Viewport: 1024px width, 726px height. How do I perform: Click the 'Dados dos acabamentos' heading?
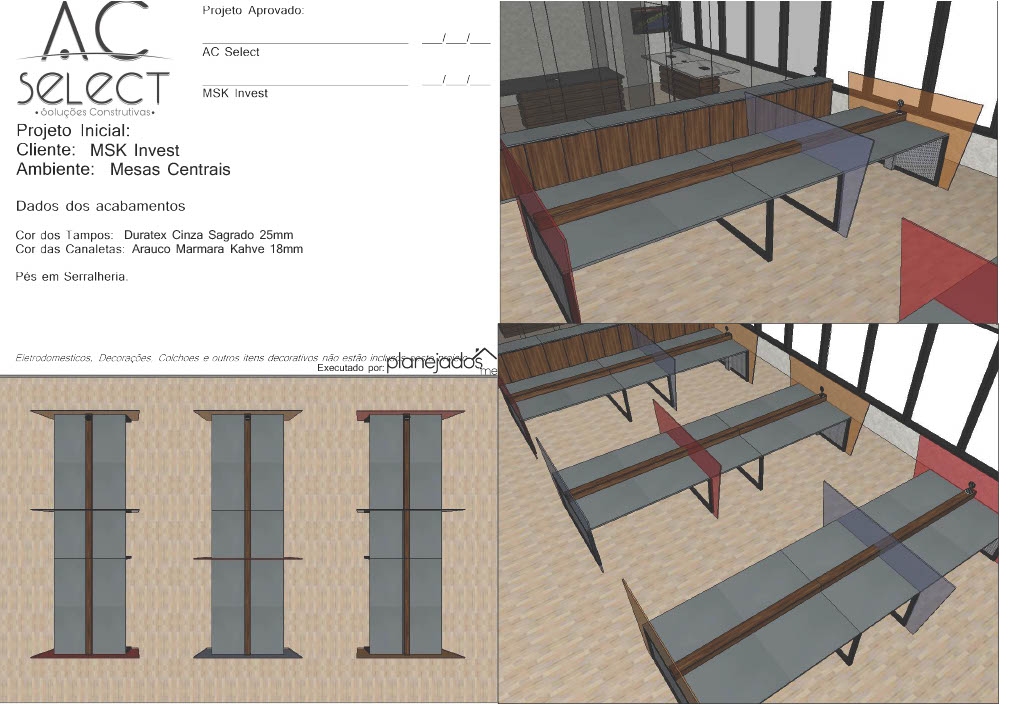pos(100,207)
